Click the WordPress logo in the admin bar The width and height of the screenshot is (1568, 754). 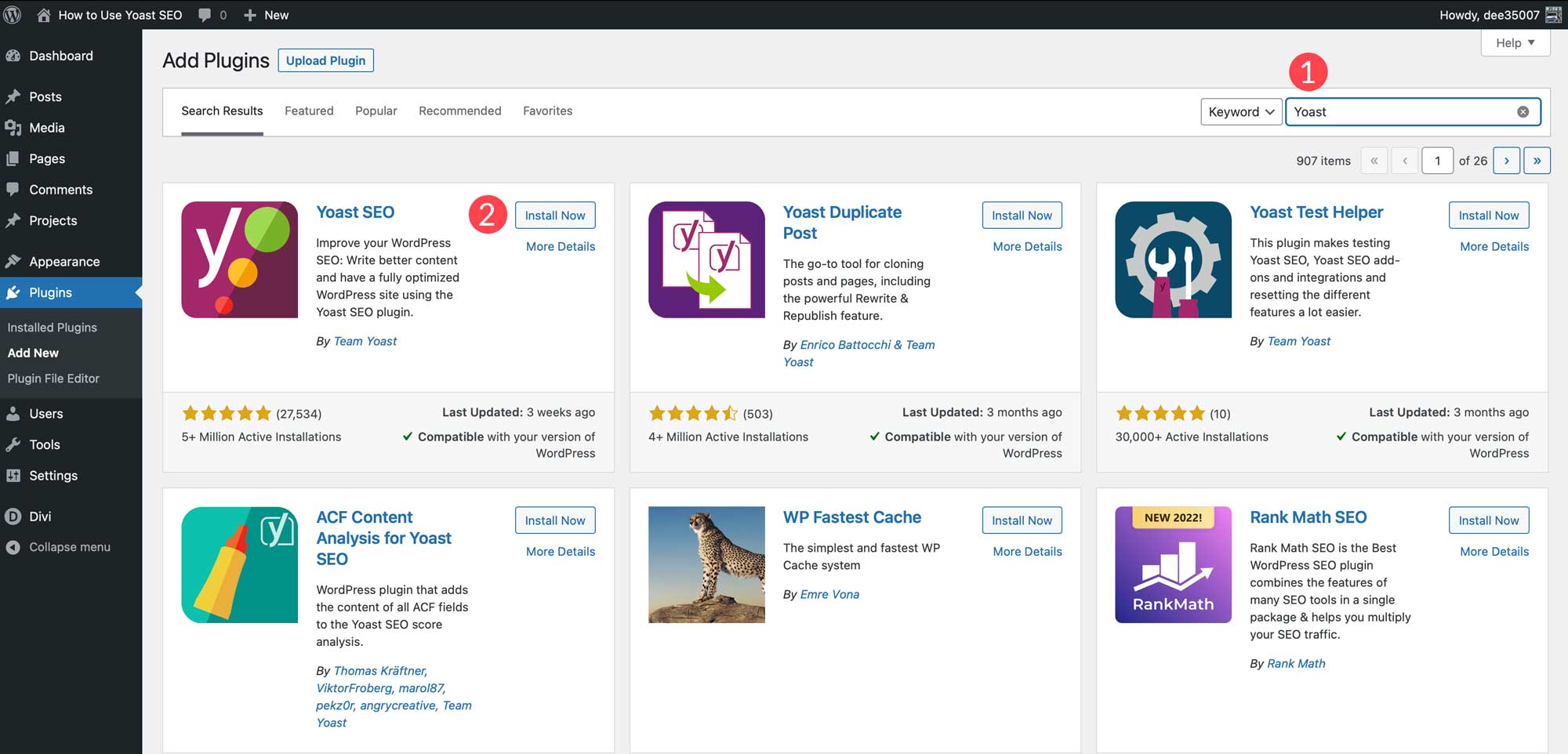12,15
